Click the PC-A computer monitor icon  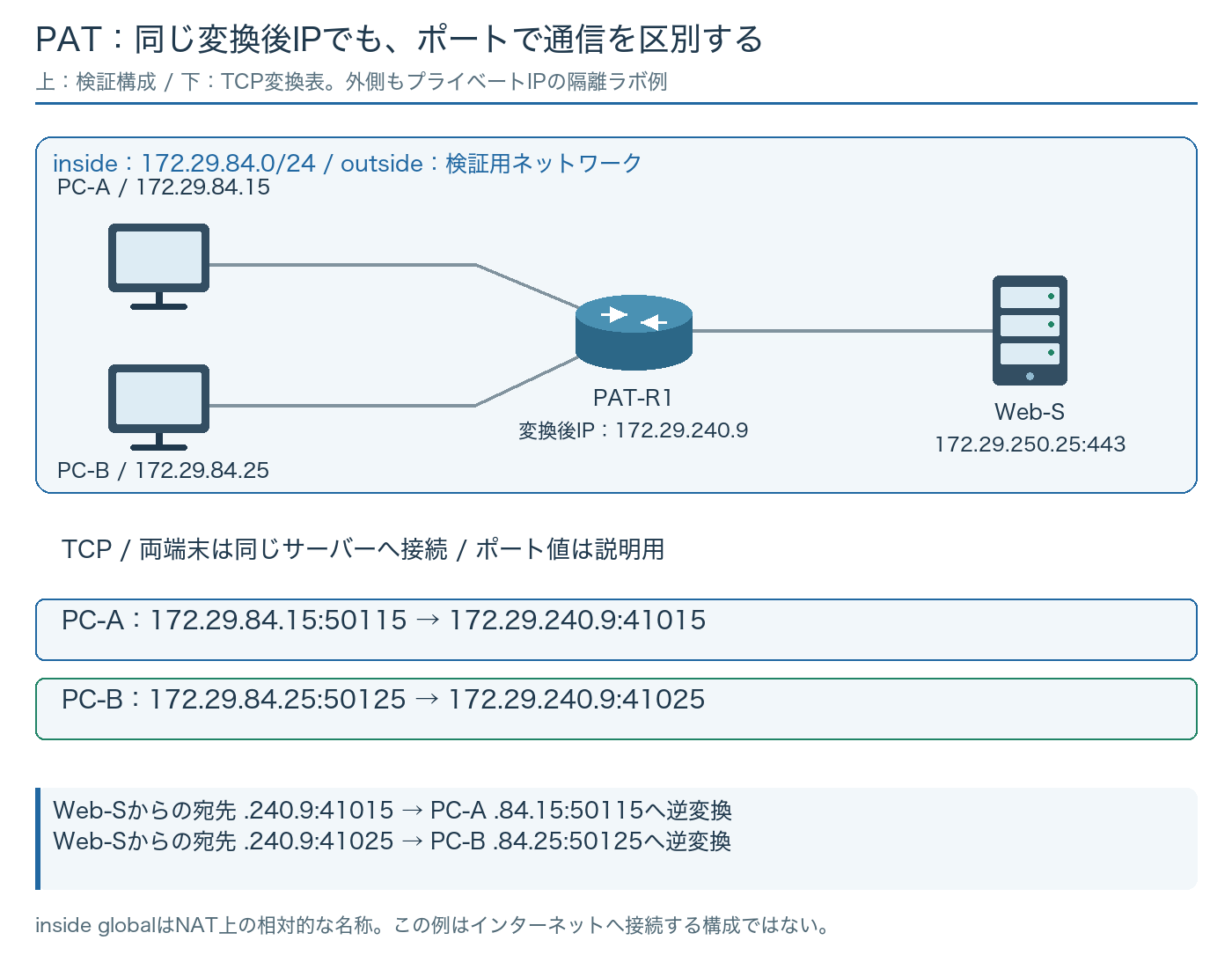coord(158,266)
